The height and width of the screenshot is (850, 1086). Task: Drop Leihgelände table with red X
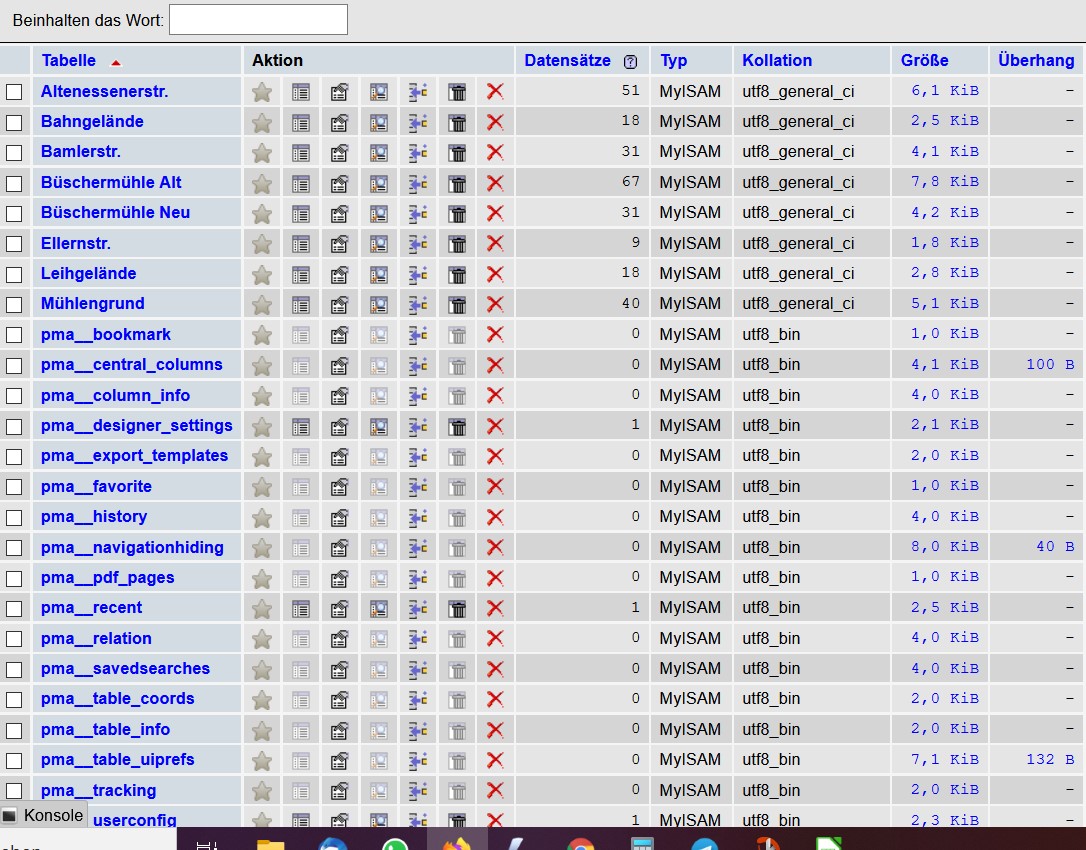(495, 275)
